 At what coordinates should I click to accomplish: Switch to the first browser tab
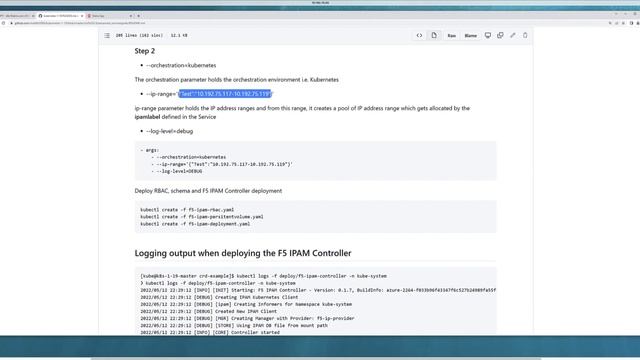[x=16, y=16]
